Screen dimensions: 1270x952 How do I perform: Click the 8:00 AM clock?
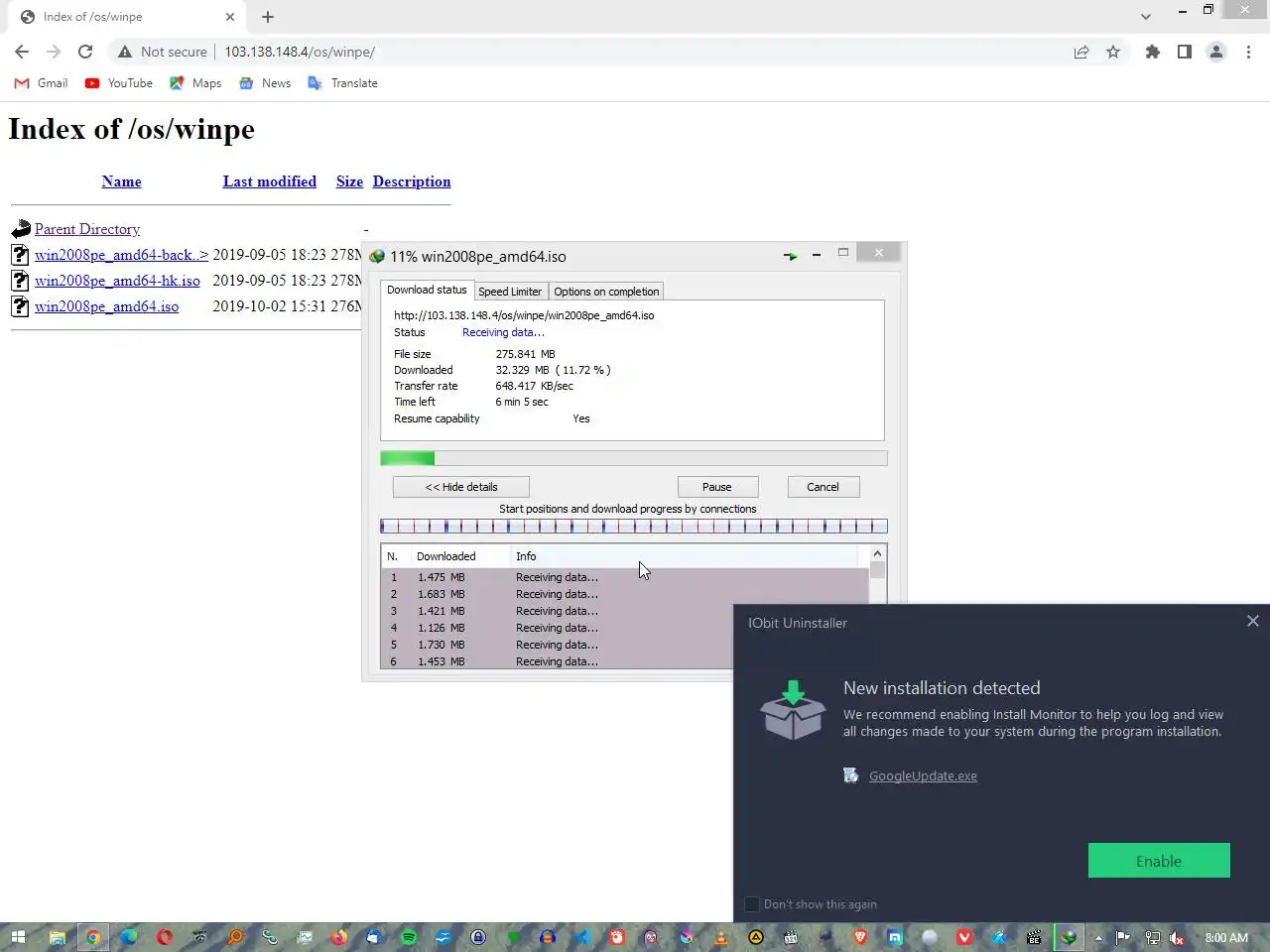1226,937
